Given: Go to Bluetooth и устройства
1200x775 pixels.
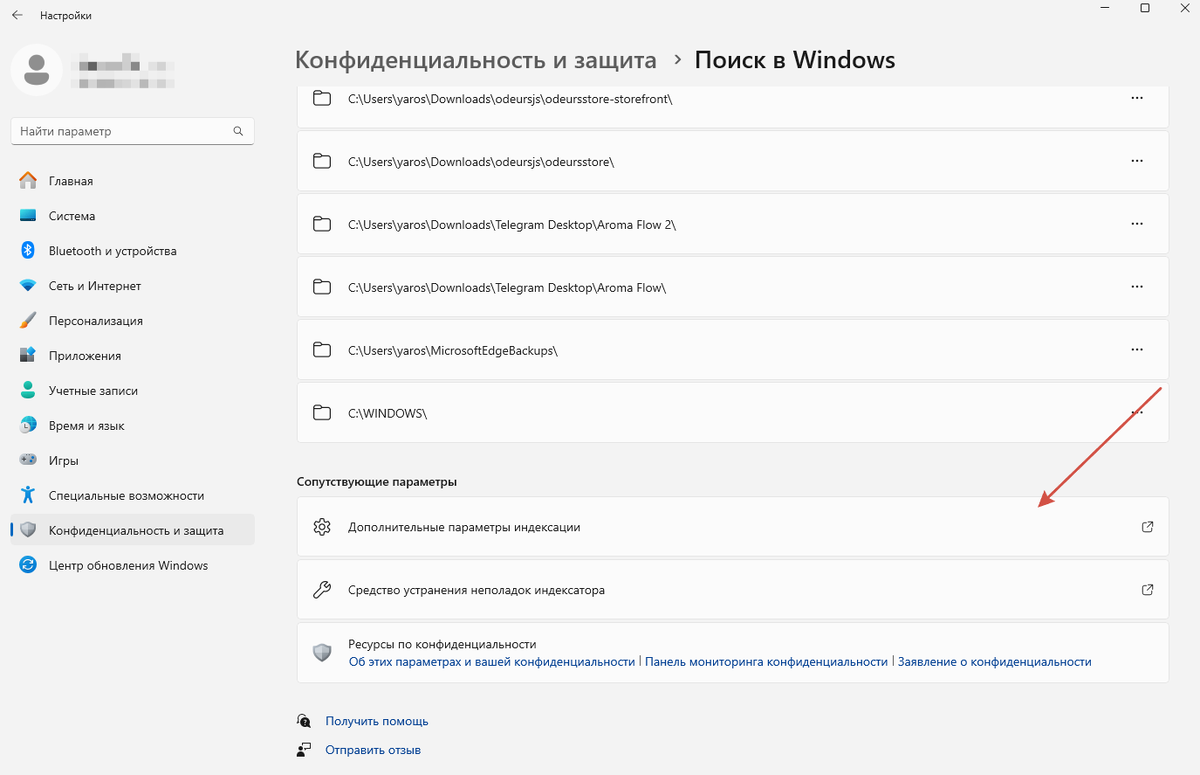Looking at the screenshot, I should [x=132, y=251].
